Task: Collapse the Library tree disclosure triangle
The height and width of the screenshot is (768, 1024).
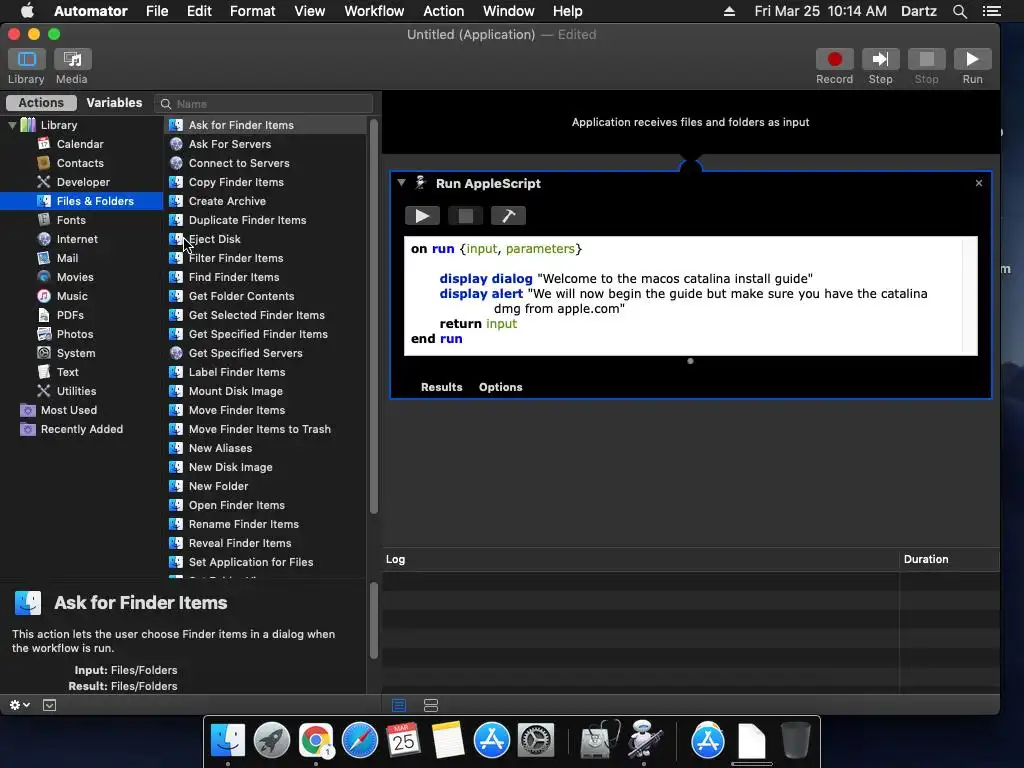Action: (x=12, y=125)
